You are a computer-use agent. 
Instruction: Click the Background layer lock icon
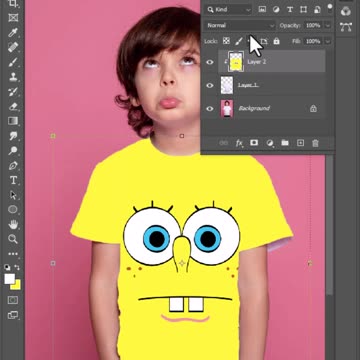(313, 108)
